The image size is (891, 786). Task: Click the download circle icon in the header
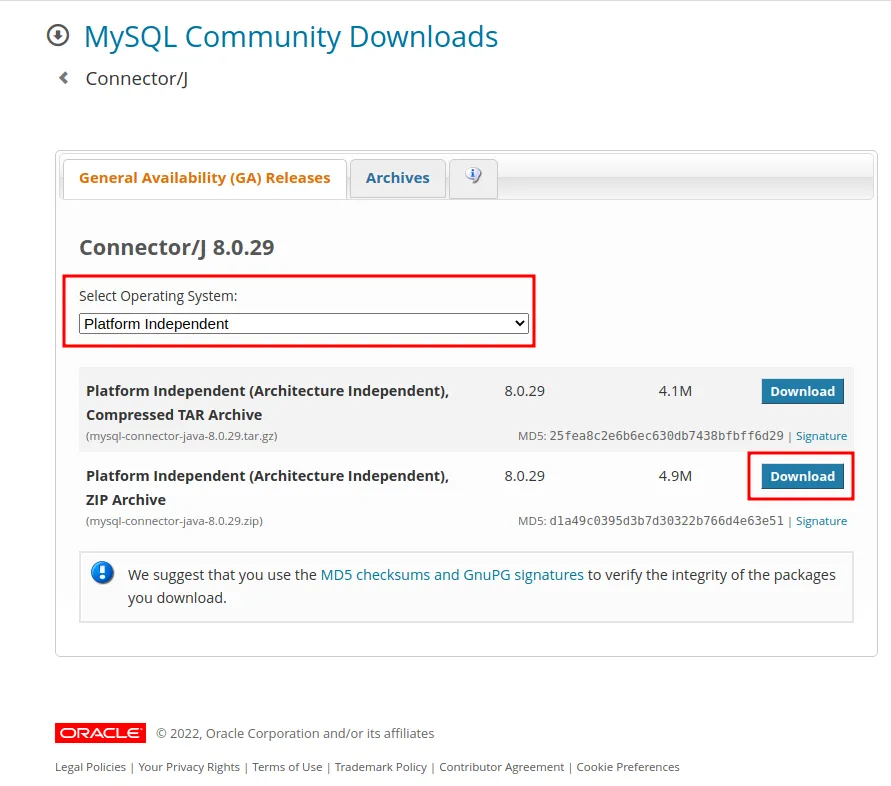coord(58,35)
